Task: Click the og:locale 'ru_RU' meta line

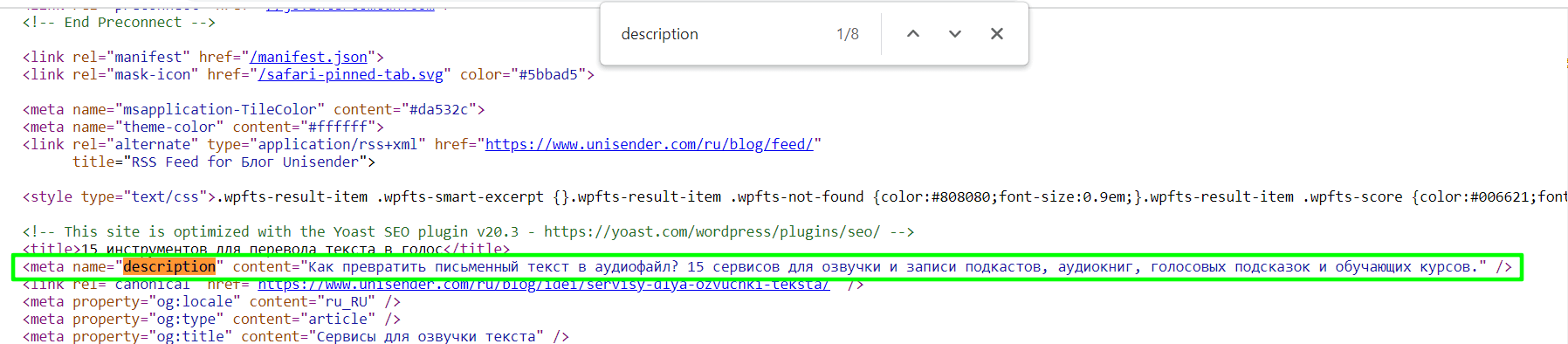Action: click(x=211, y=301)
